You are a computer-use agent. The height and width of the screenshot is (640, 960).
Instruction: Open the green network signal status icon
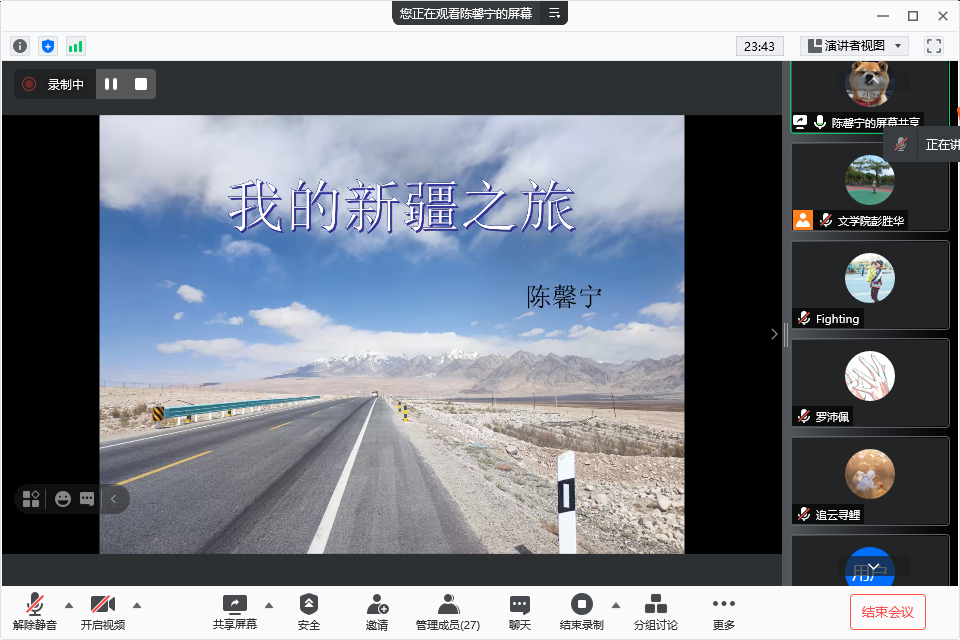(x=76, y=46)
